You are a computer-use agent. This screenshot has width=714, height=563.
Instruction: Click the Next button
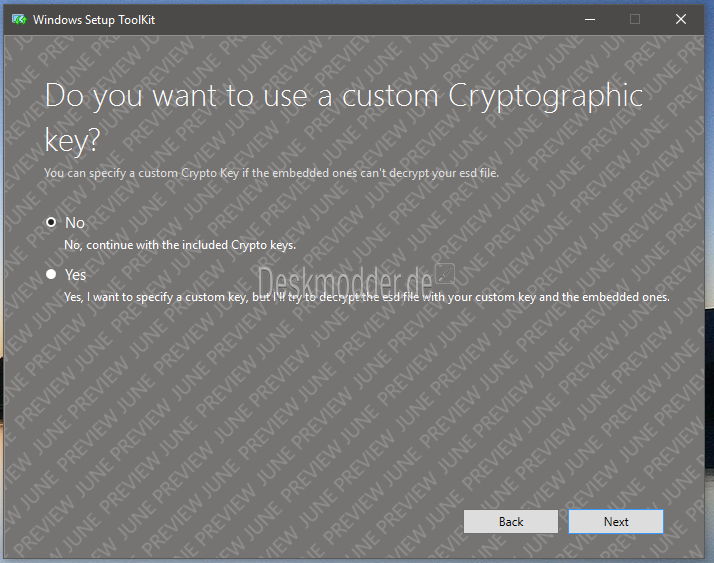pyautogui.click(x=616, y=522)
